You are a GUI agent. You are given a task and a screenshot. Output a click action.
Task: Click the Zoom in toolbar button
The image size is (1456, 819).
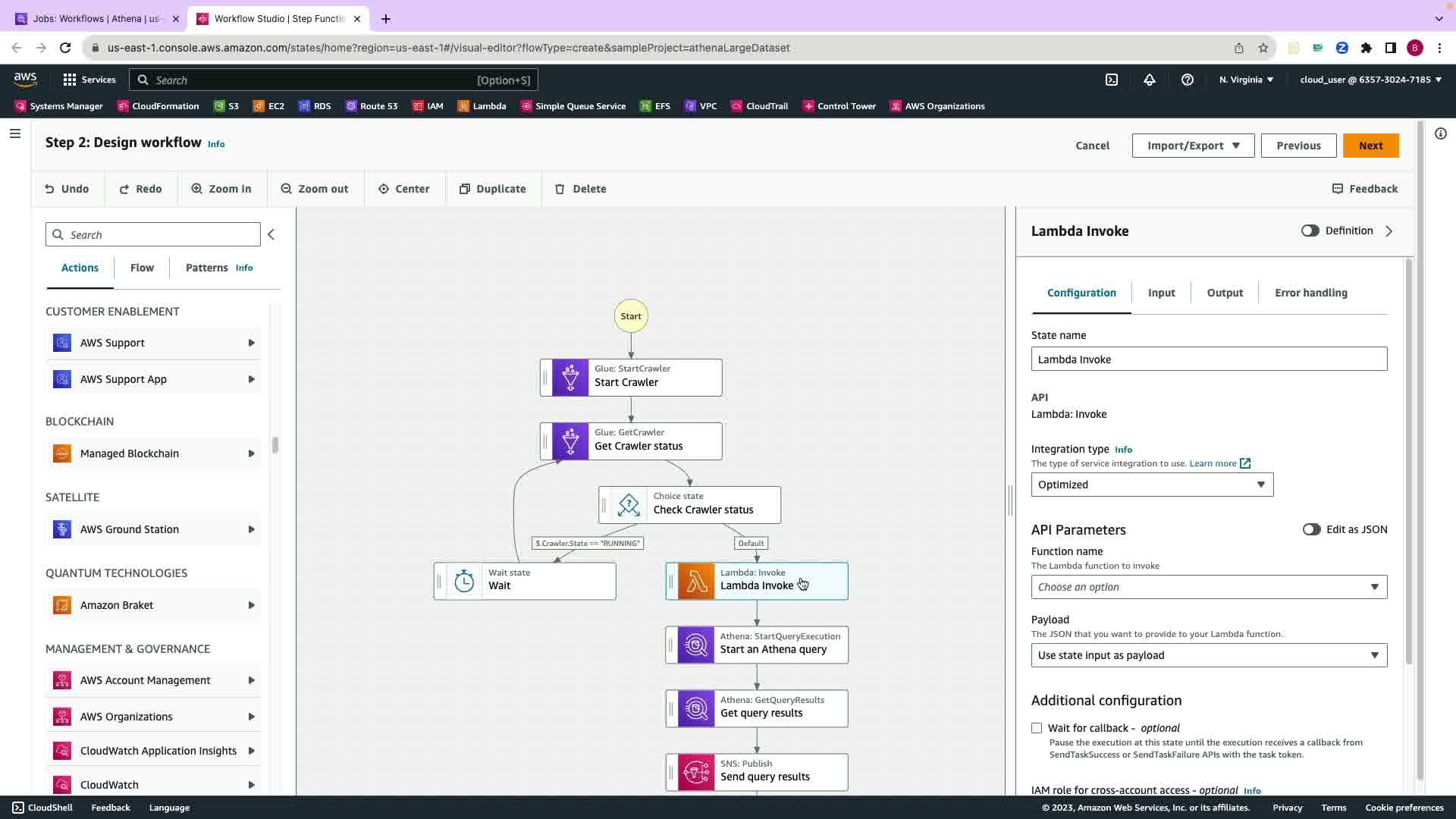click(221, 189)
